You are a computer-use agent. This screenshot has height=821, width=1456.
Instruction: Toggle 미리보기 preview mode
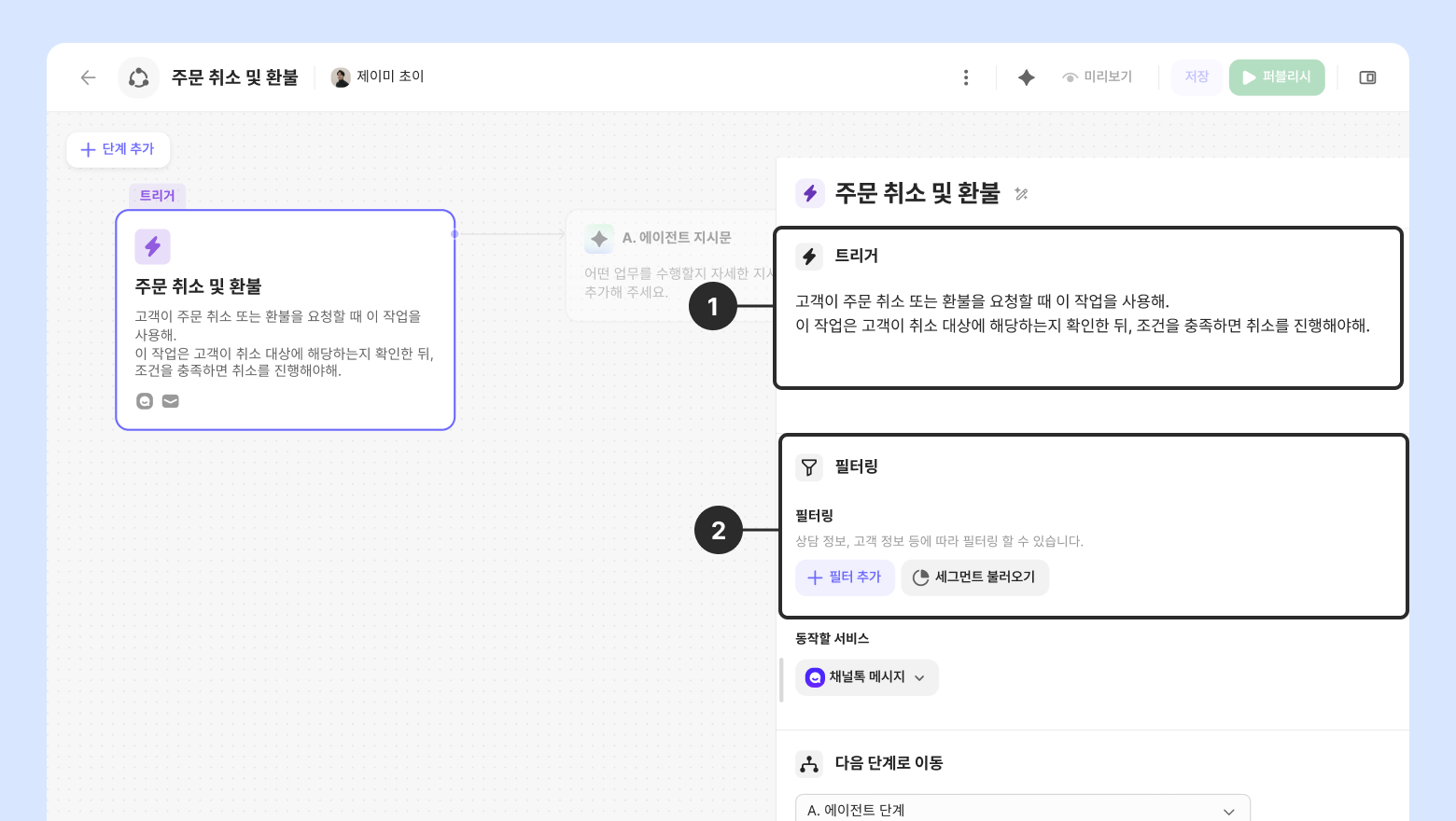point(1098,77)
